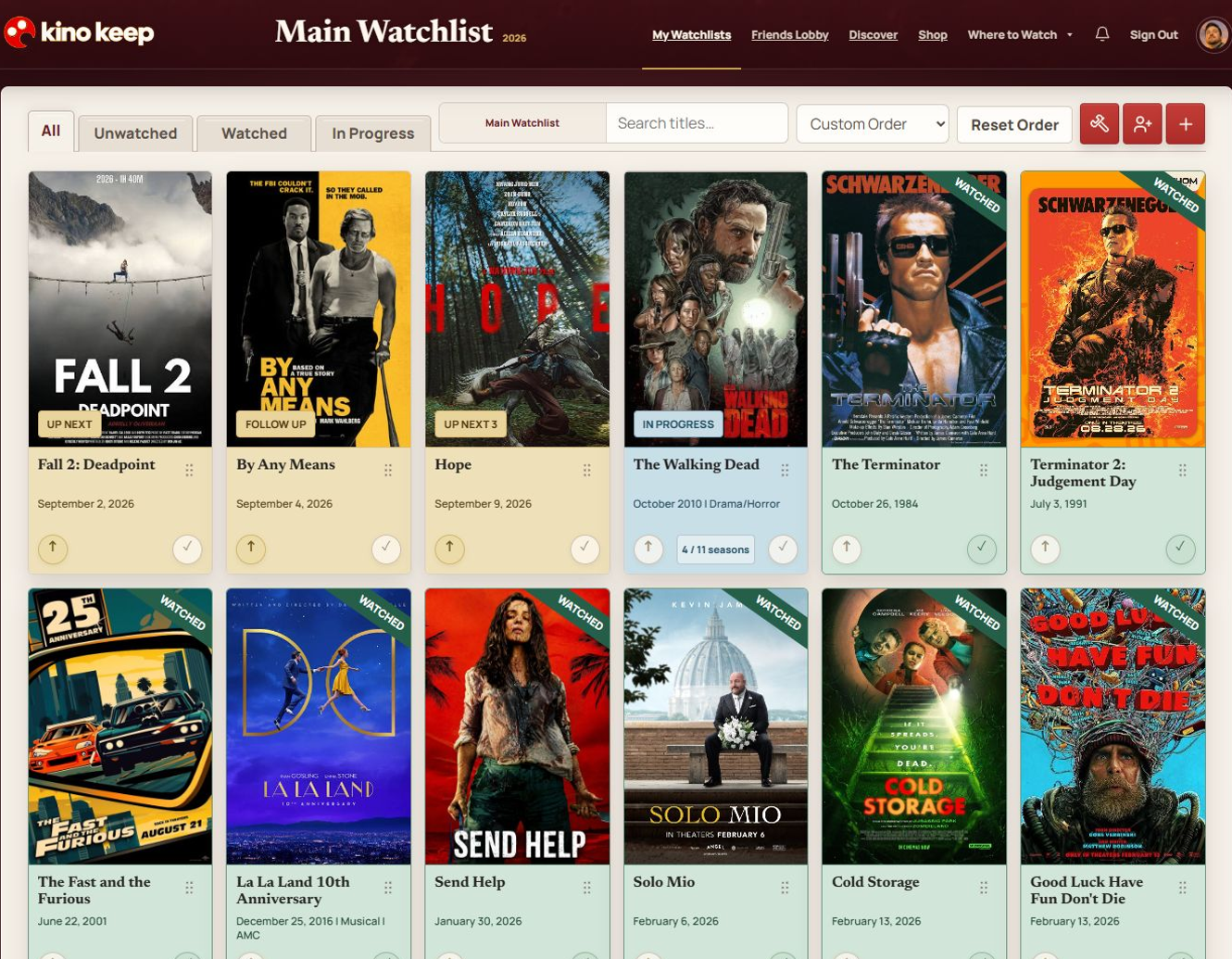Click the drag handle on The Terminator

coord(984,471)
